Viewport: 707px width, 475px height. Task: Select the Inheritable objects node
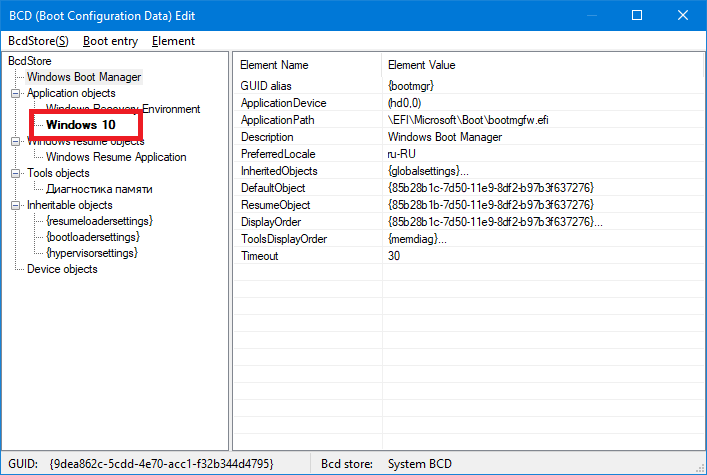[69, 205]
